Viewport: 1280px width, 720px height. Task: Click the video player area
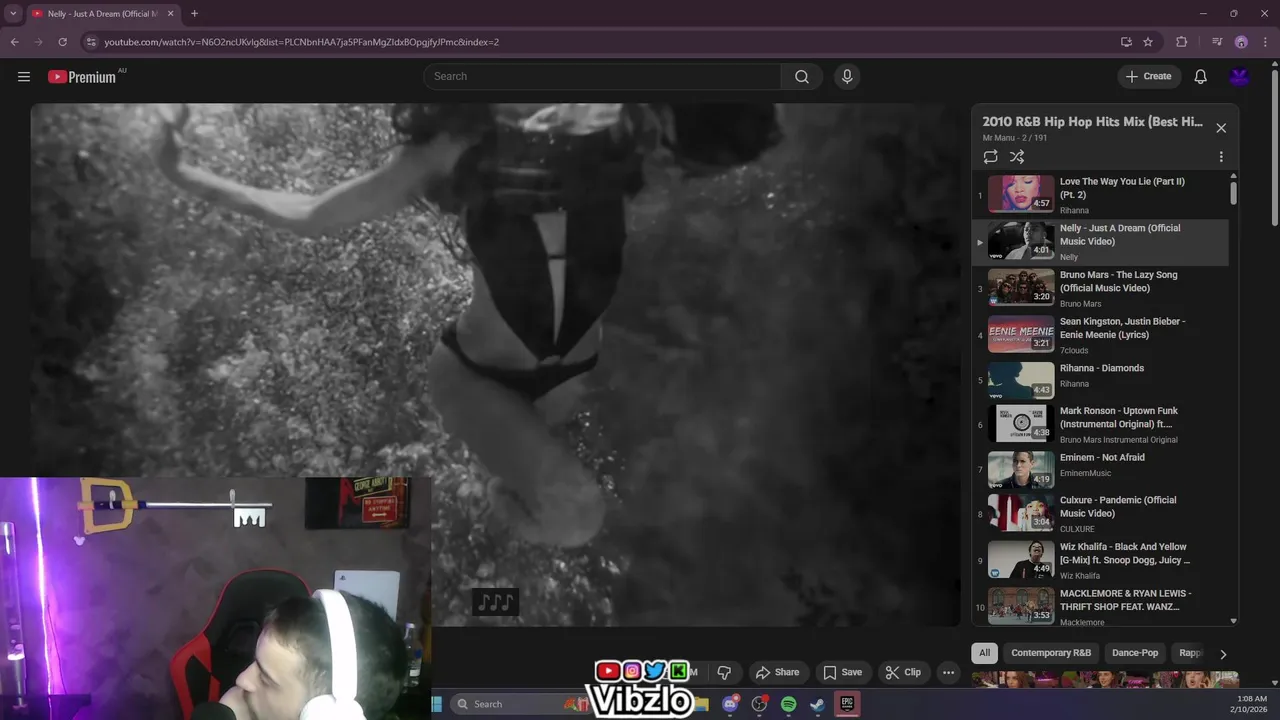[495, 365]
